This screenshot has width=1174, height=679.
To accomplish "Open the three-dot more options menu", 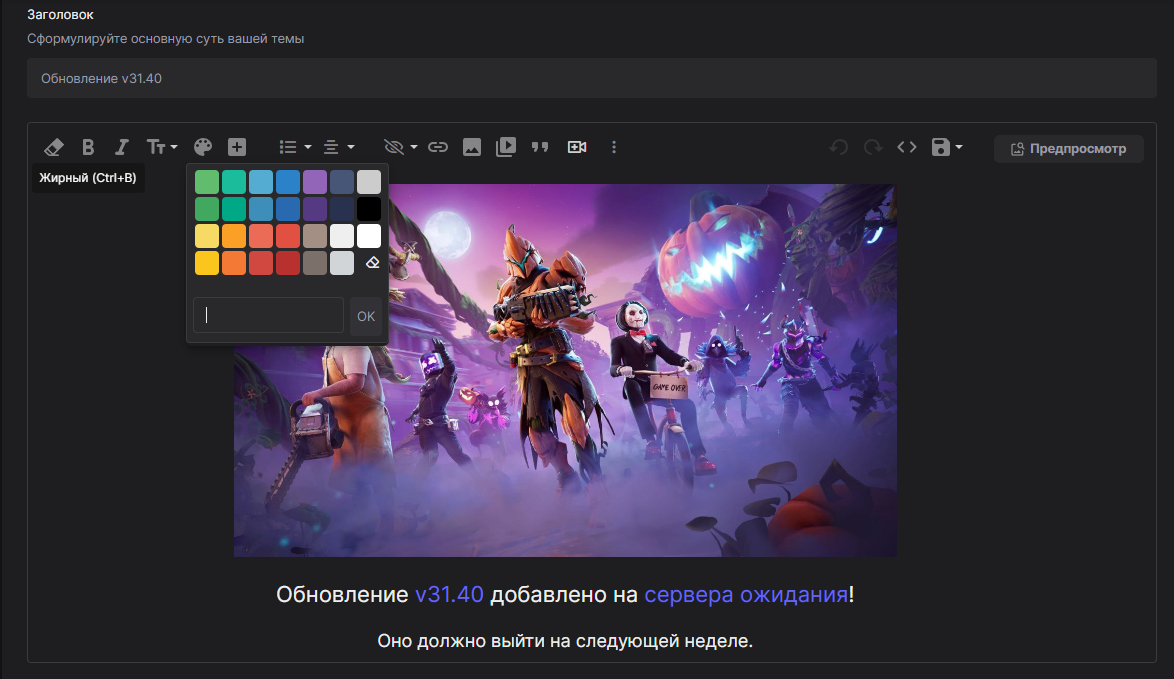I will click(614, 147).
